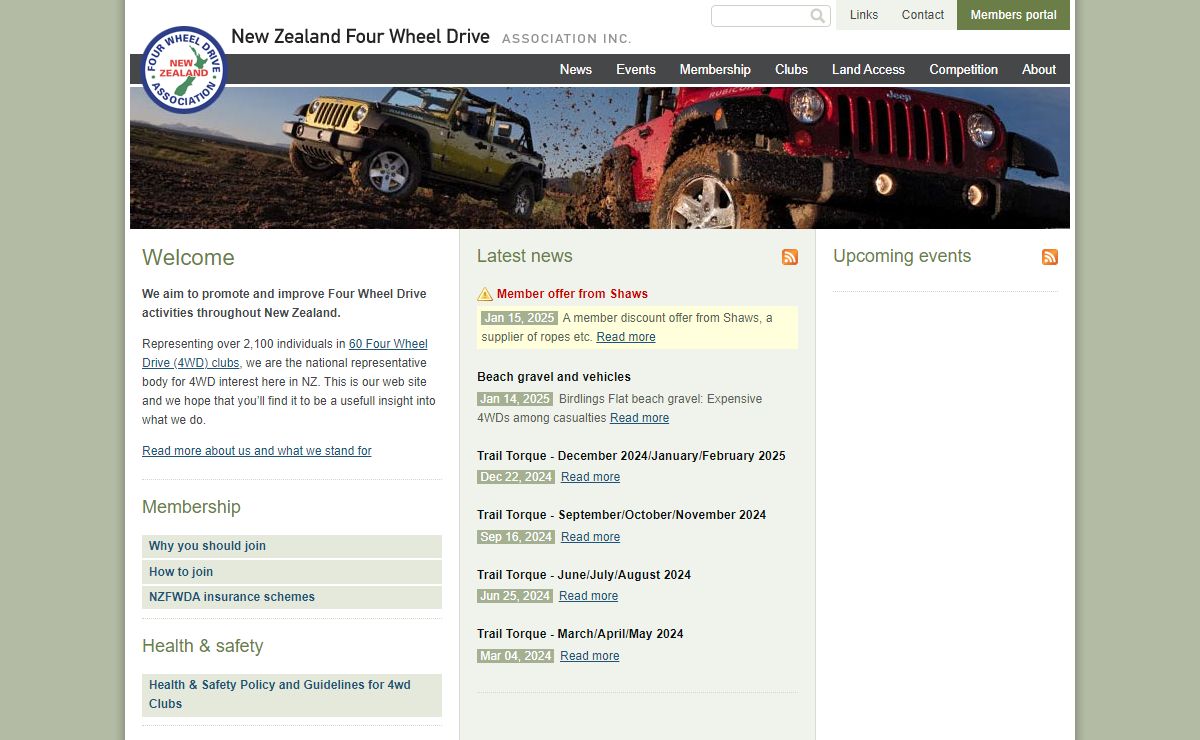Click the Membership section heading in sidebar
Viewport: 1200px width, 740px height.
click(x=191, y=507)
